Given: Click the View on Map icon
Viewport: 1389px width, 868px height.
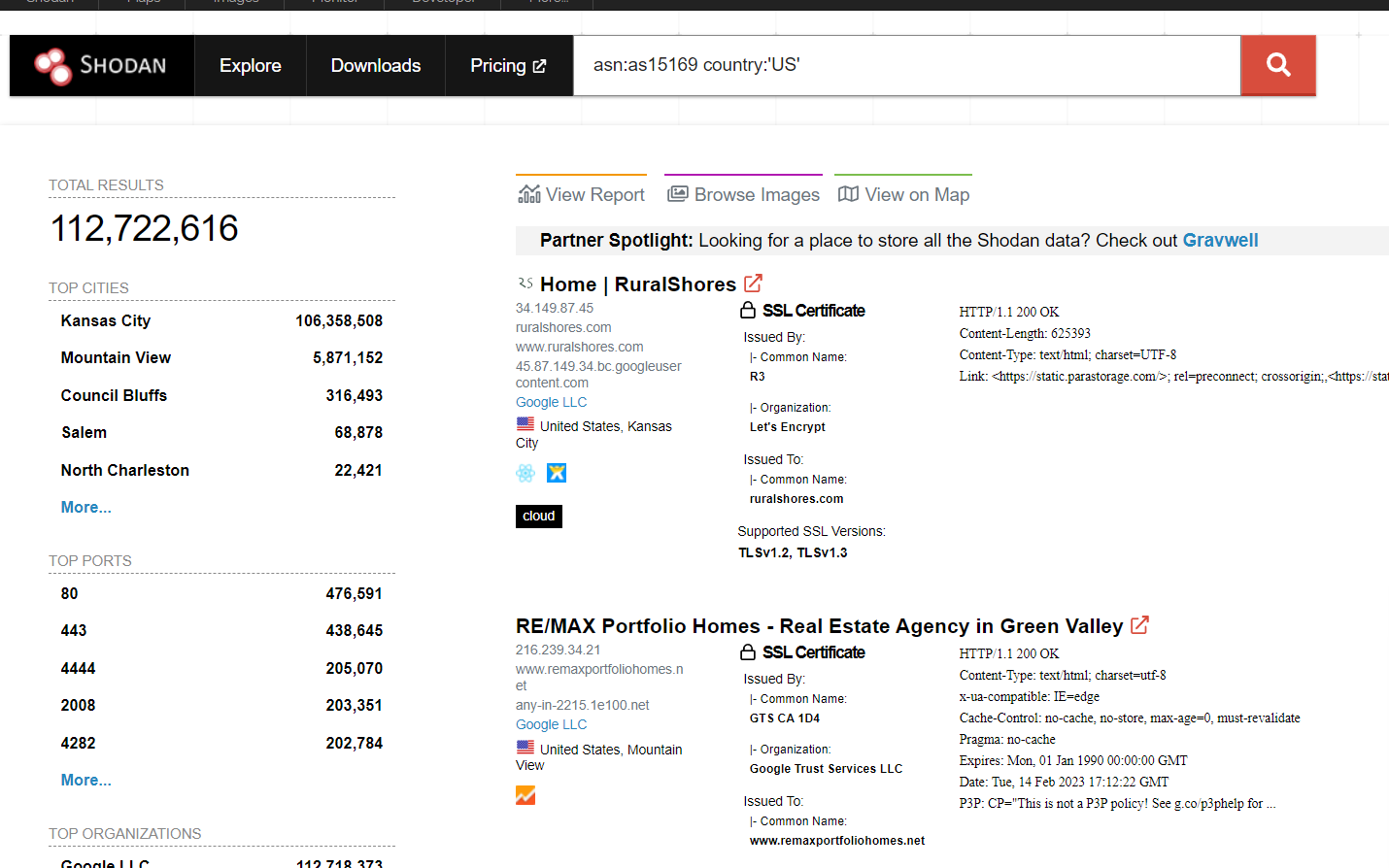Looking at the screenshot, I should tap(848, 194).
